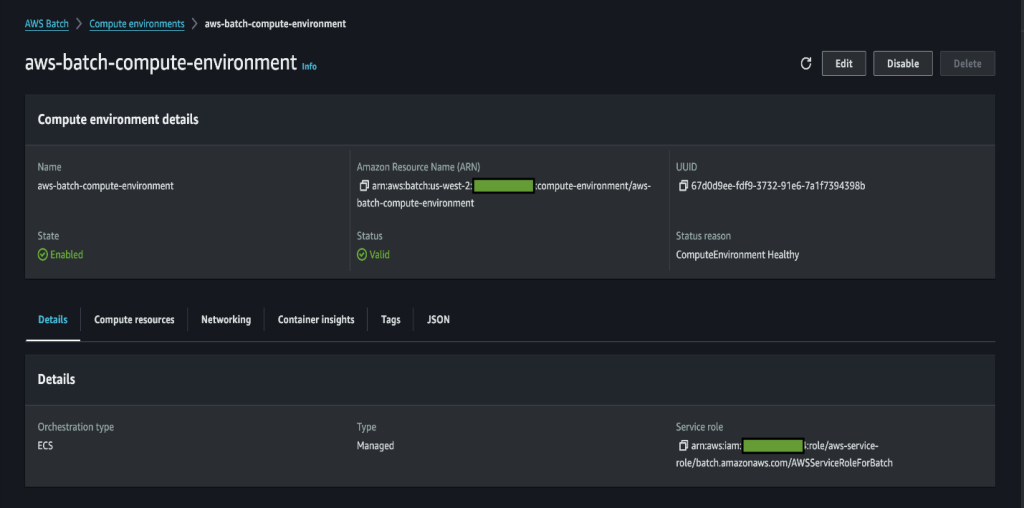Click the aws-batch-compute-environment breadcrumb text
Screen dimensions: 1024x508
pos(276,24)
